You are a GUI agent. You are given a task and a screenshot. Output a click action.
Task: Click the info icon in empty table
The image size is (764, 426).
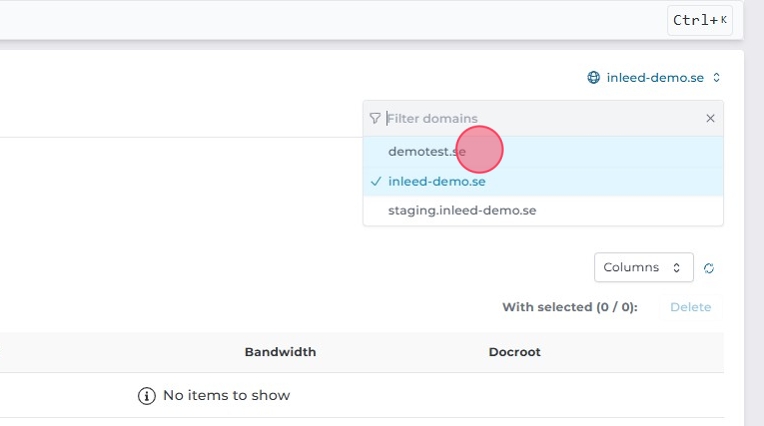pos(146,395)
